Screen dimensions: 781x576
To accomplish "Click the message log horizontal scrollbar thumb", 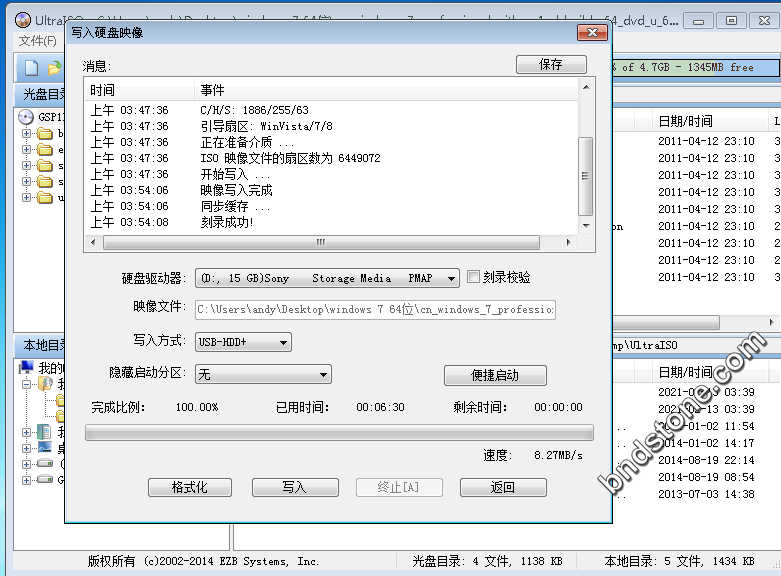I will click(x=321, y=243).
